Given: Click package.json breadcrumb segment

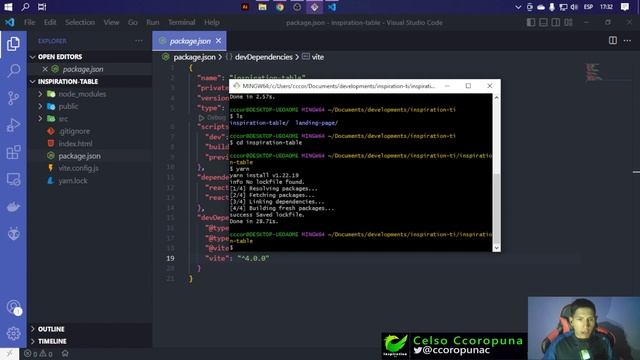Looking at the screenshot, I should coord(194,57).
